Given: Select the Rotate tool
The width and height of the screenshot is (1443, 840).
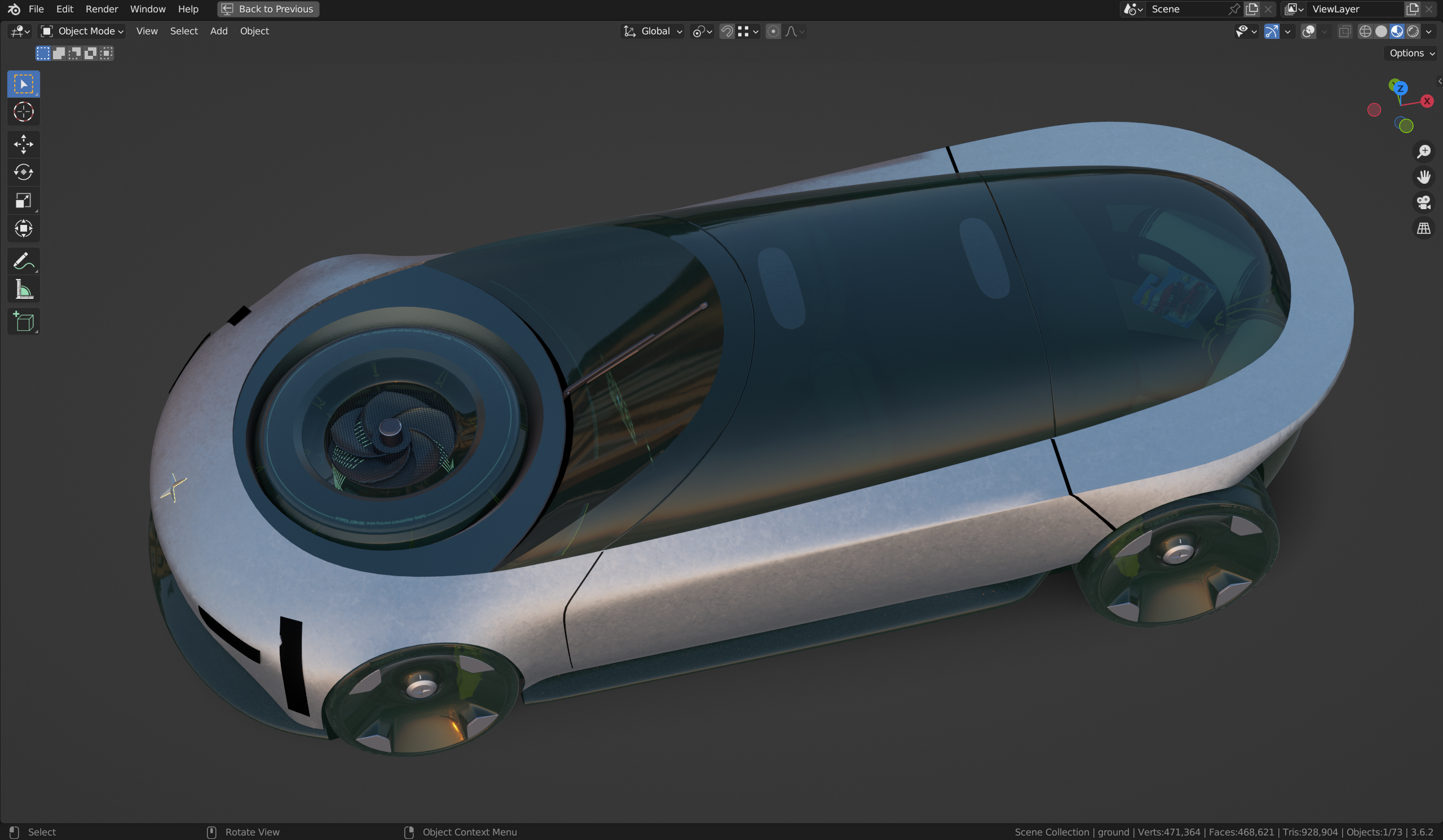Looking at the screenshot, I should [23, 172].
